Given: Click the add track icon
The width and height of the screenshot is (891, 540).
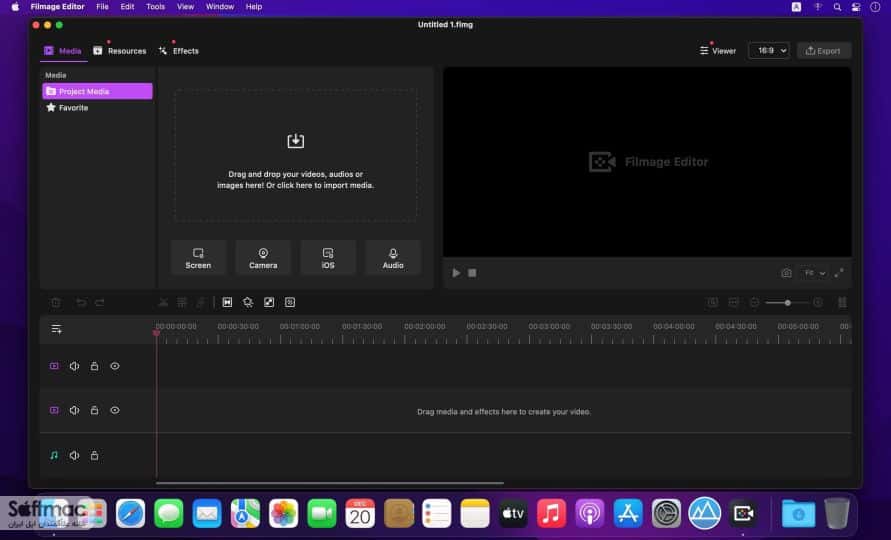Looking at the screenshot, I should [56, 329].
